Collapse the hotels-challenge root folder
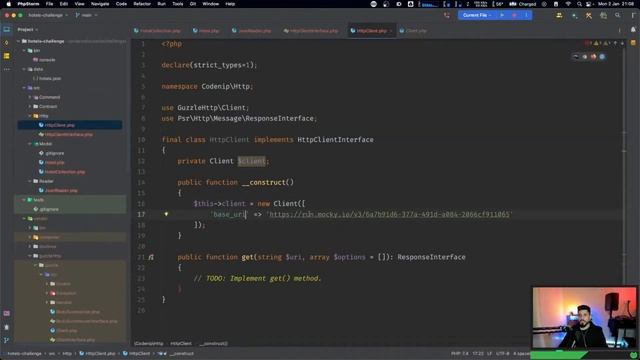The image size is (640, 360). pos(18,41)
